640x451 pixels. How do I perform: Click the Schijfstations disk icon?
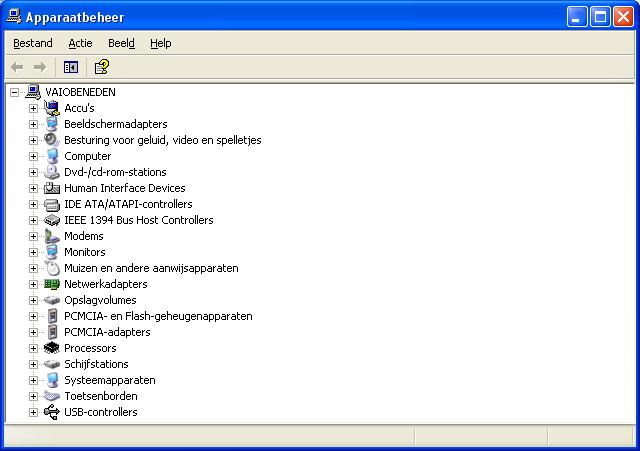(x=52, y=364)
